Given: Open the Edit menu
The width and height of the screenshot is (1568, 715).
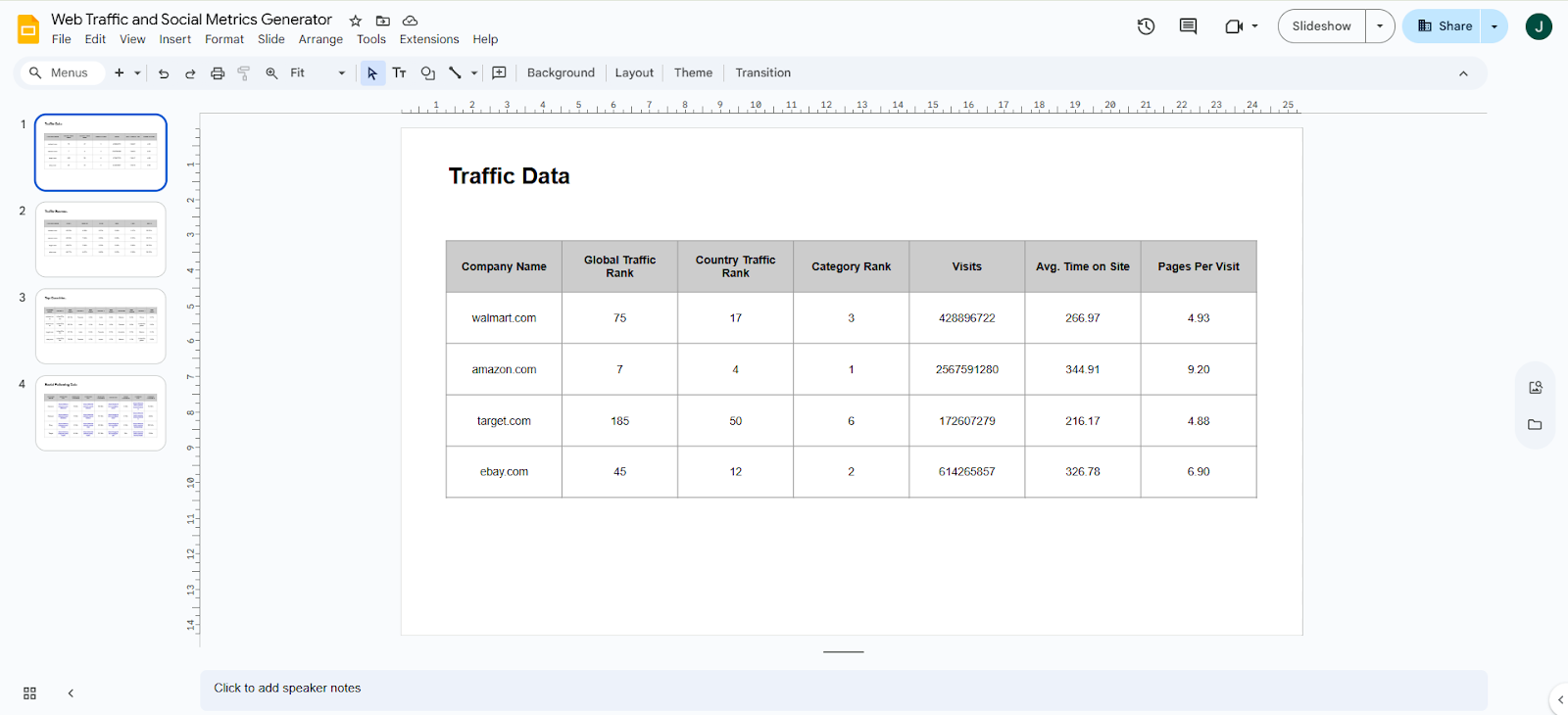Looking at the screenshot, I should (x=95, y=39).
